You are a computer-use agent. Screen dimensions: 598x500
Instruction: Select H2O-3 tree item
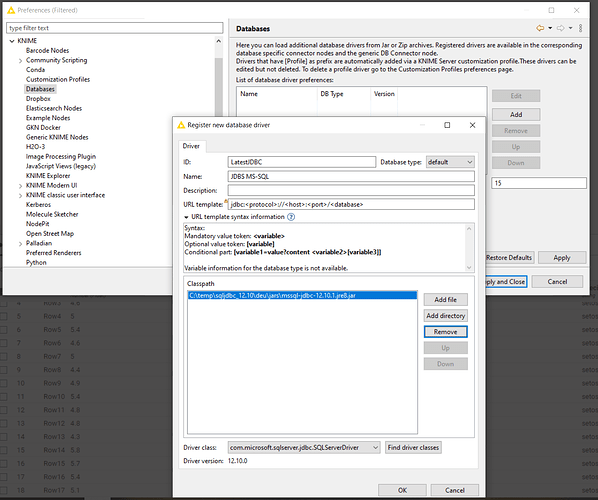click(35, 147)
